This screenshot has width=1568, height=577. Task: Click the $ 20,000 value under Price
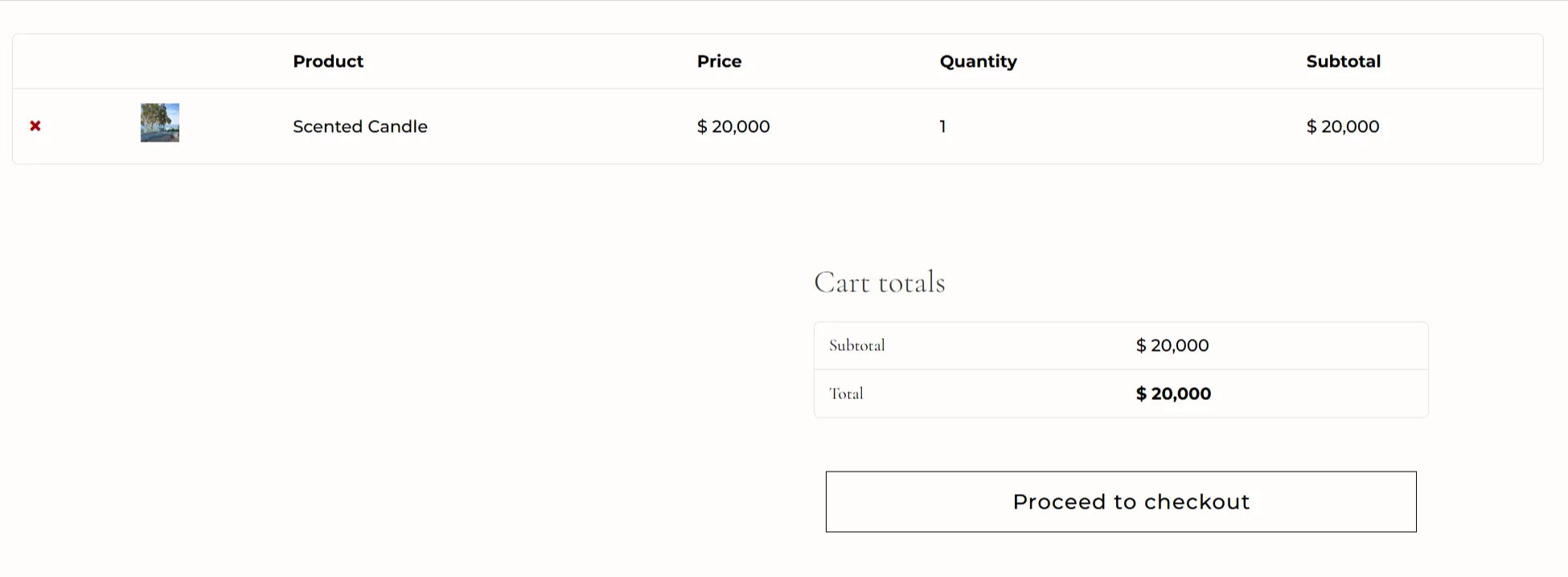tap(733, 126)
